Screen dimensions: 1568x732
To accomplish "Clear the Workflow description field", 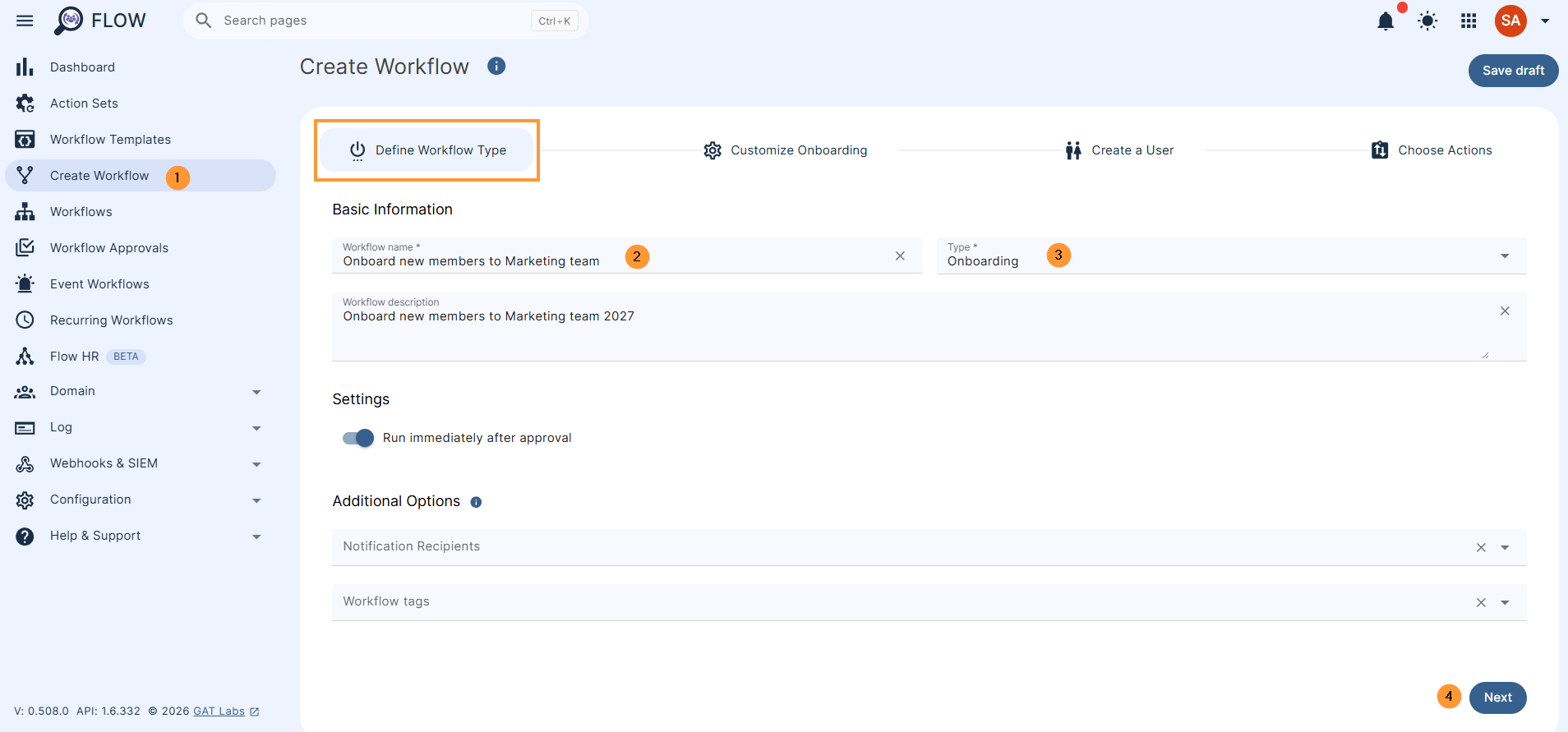I will [1505, 311].
